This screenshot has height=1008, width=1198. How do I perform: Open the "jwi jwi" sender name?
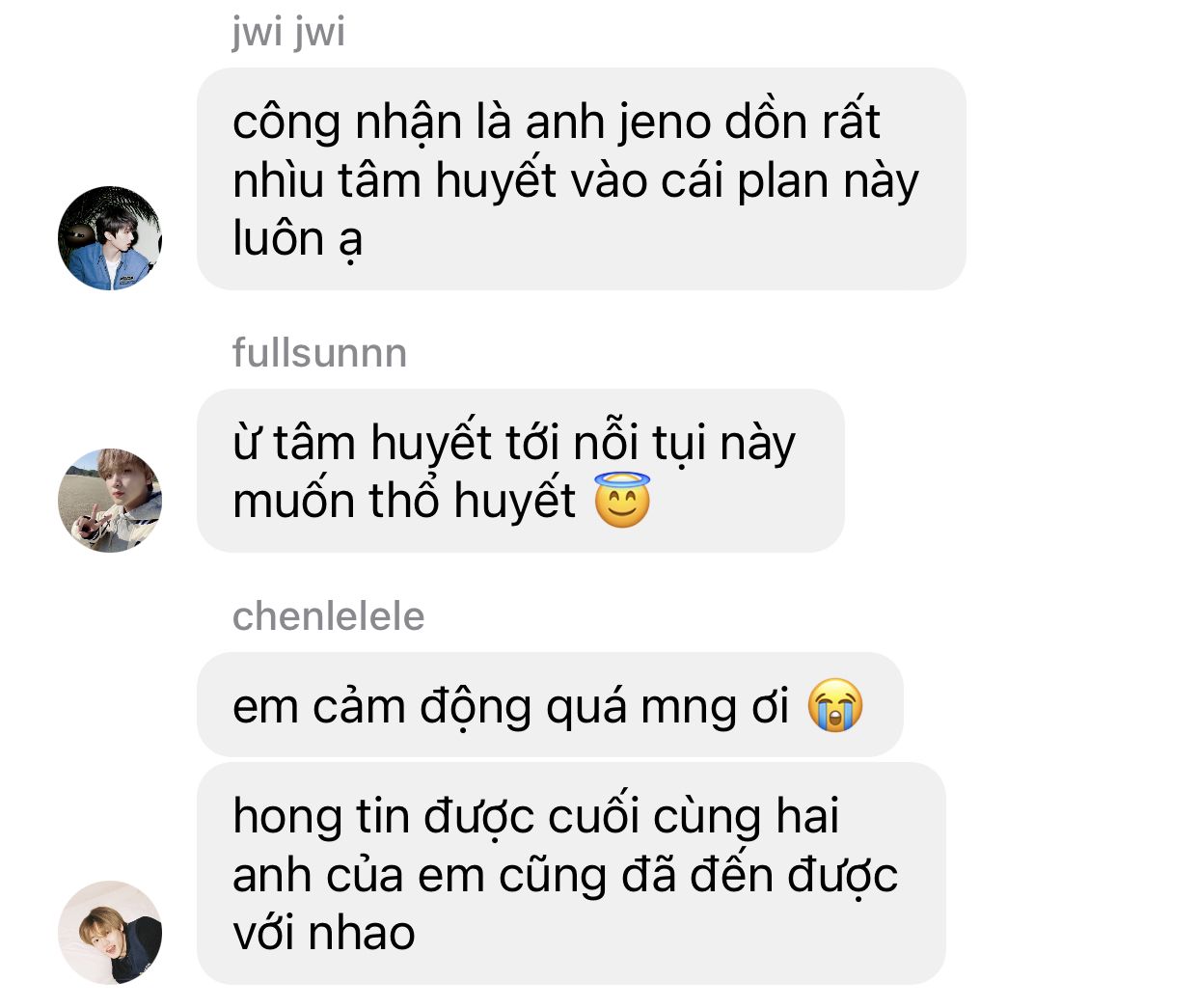pyautogui.click(x=288, y=31)
